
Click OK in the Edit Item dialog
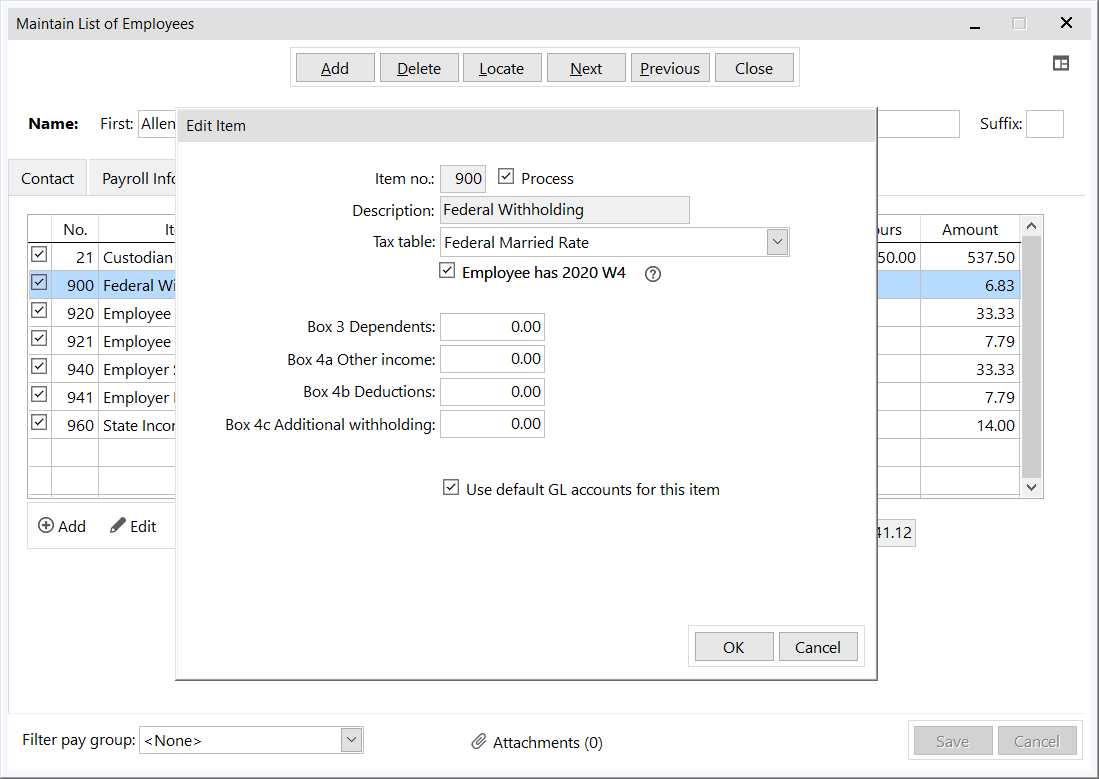(x=733, y=647)
